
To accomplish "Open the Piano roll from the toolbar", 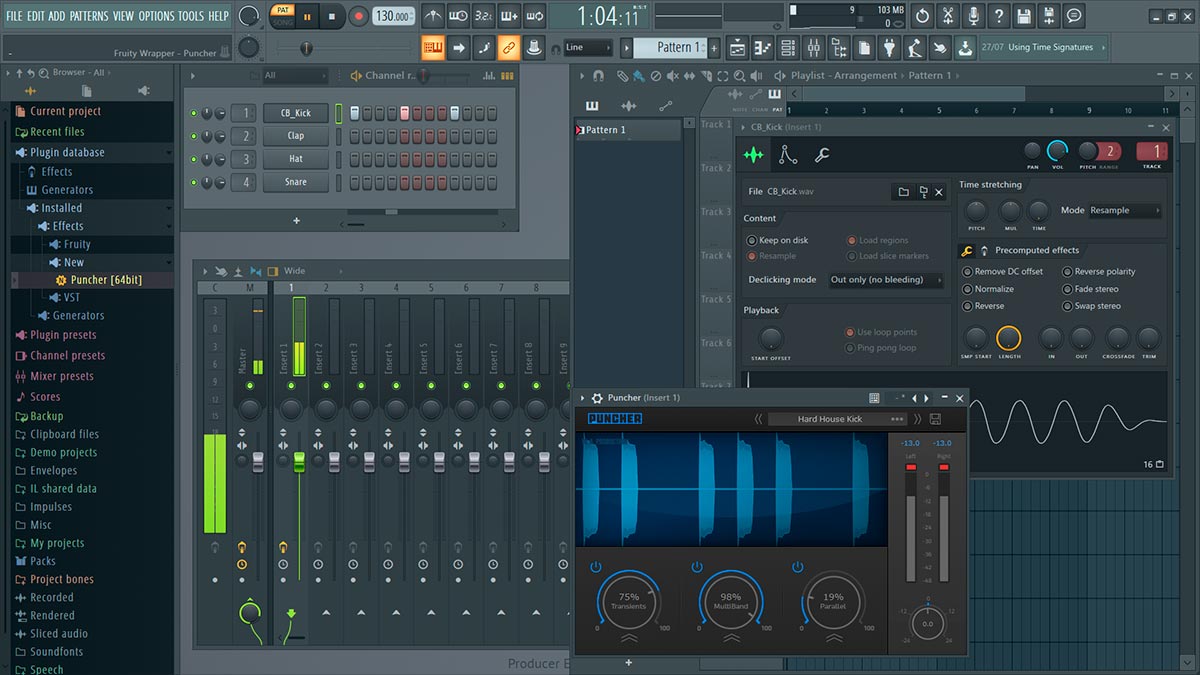I will (763, 47).
